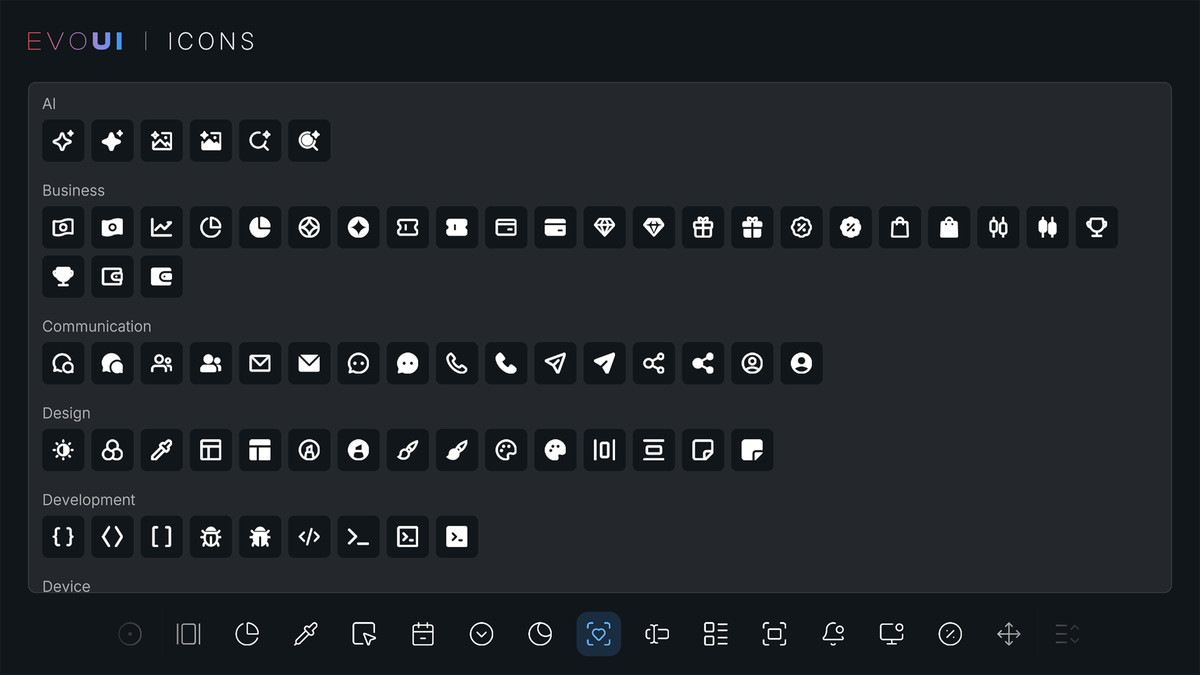This screenshot has height=675, width=1200.
Task: Select the cursor-in-square icon in bottom dock
Action: coord(364,634)
